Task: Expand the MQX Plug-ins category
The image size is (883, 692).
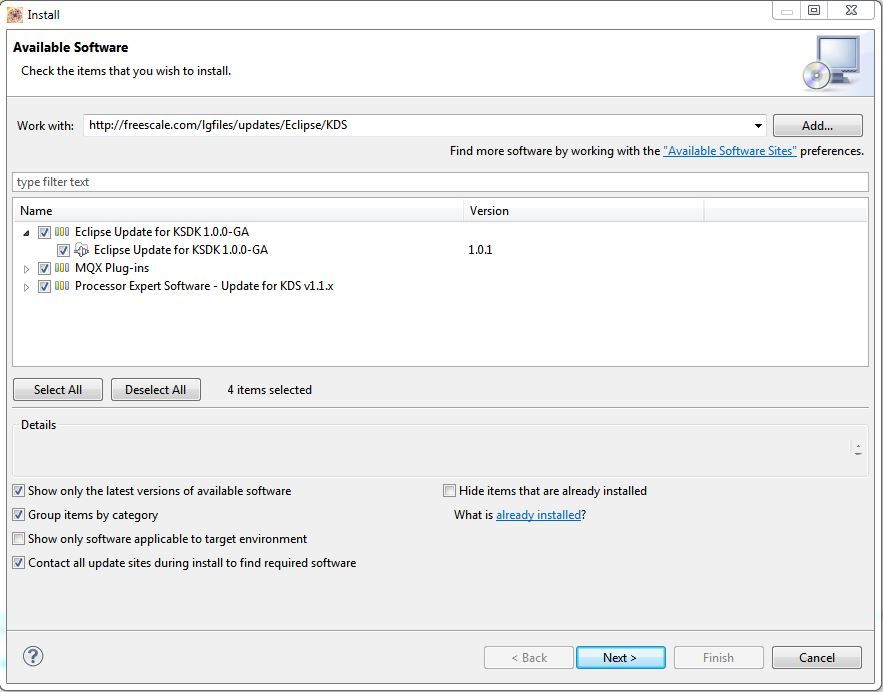Action: [x=26, y=269]
